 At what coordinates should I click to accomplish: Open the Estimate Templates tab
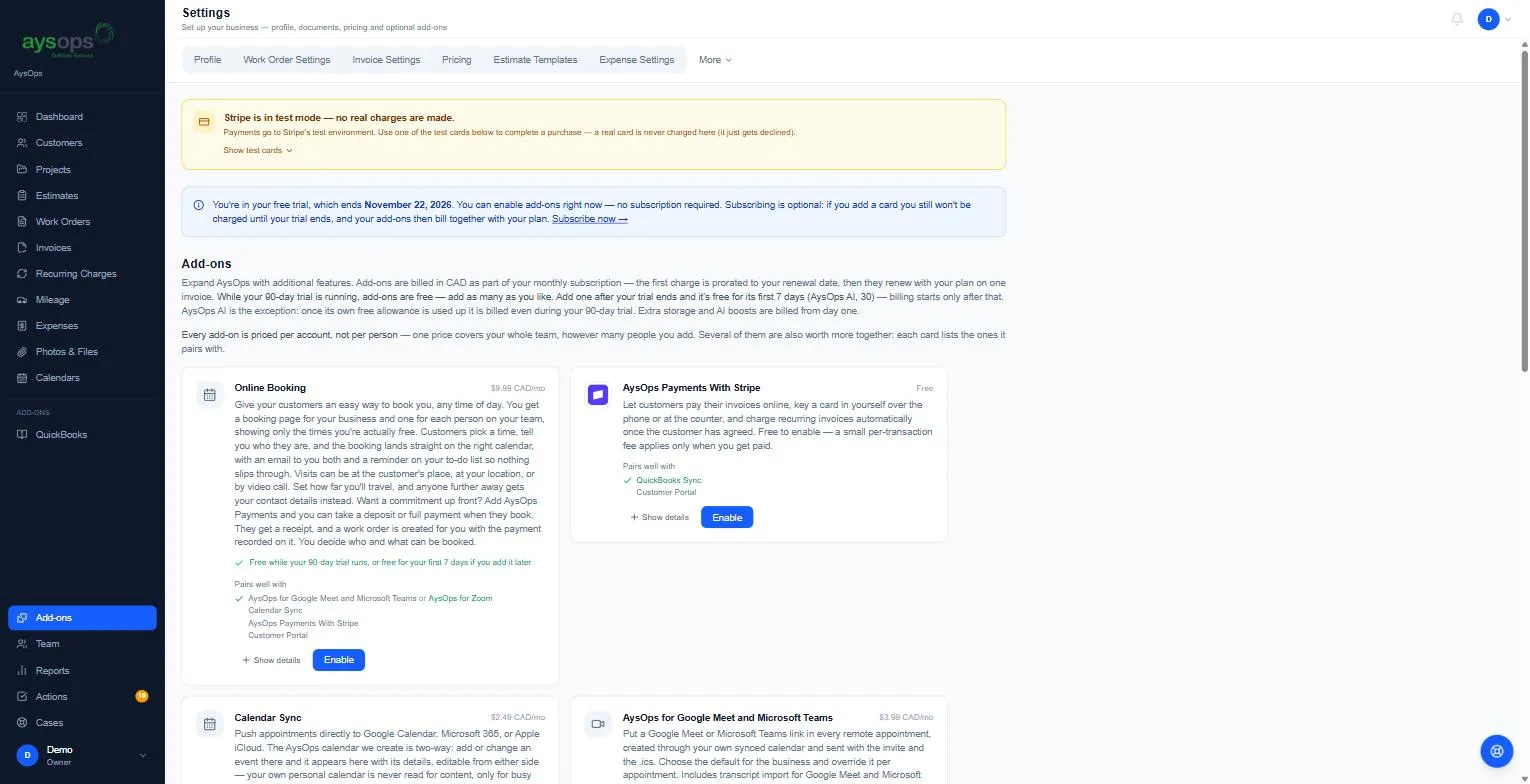click(x=535, y=60)
